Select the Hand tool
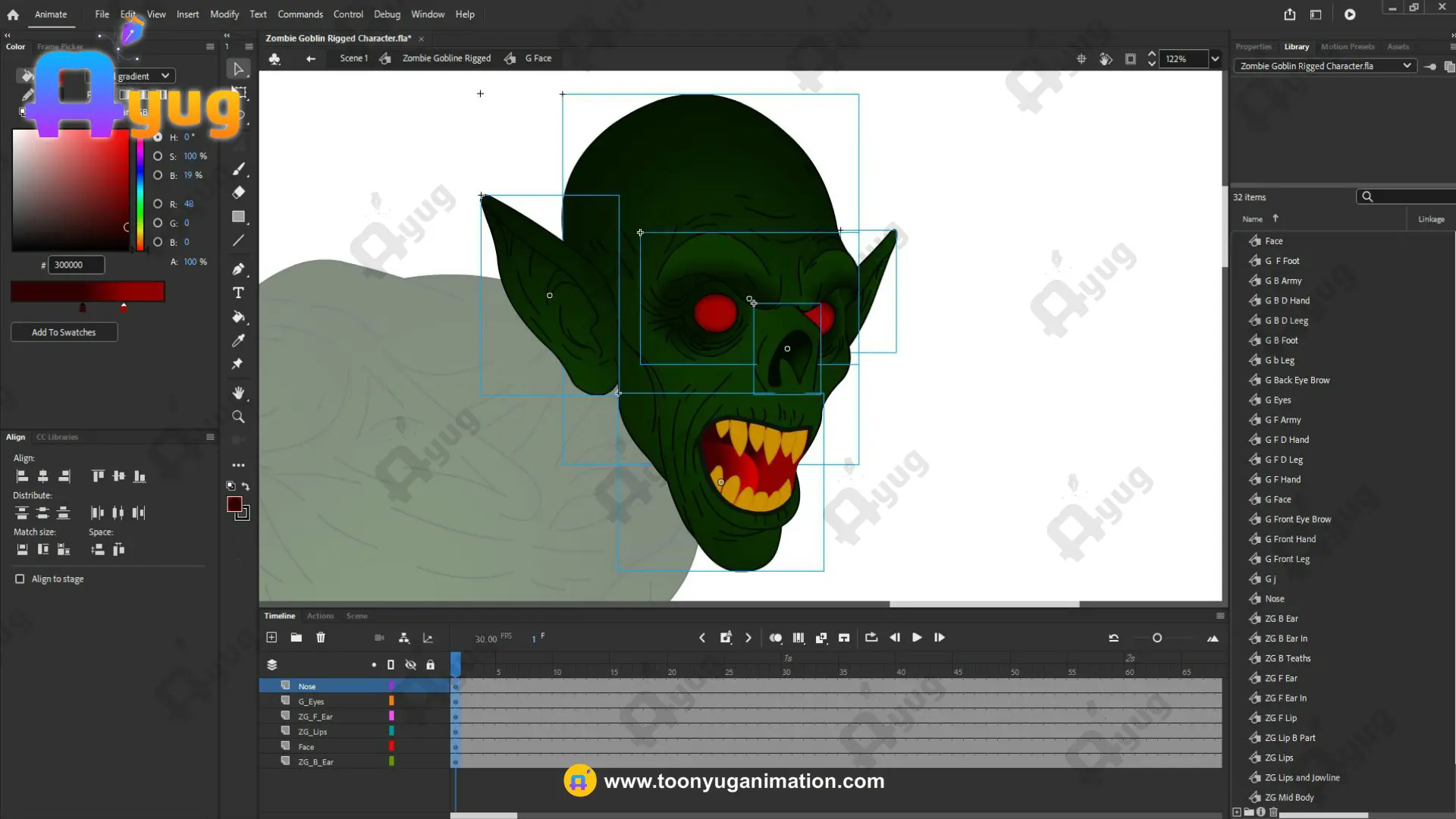Screen dimensions: 1456x819 tap(238, 393)
